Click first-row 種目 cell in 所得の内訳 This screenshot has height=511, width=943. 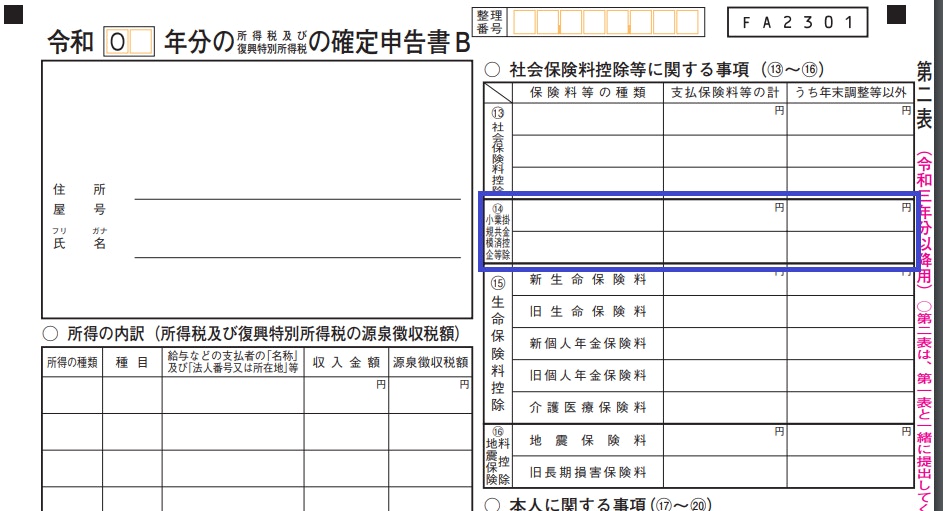coord(132,396)
